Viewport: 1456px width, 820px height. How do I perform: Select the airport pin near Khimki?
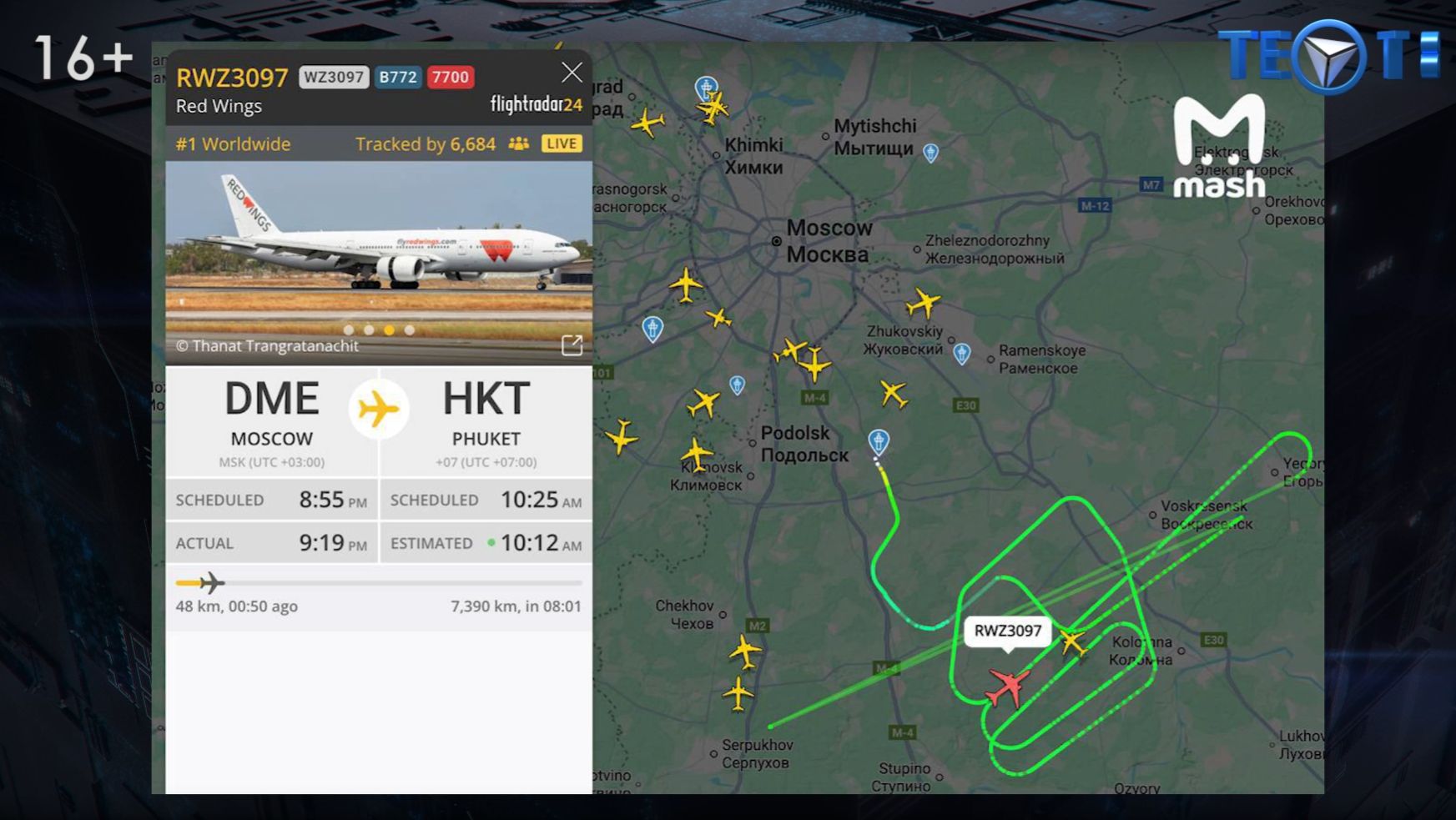tap(706, 88)
